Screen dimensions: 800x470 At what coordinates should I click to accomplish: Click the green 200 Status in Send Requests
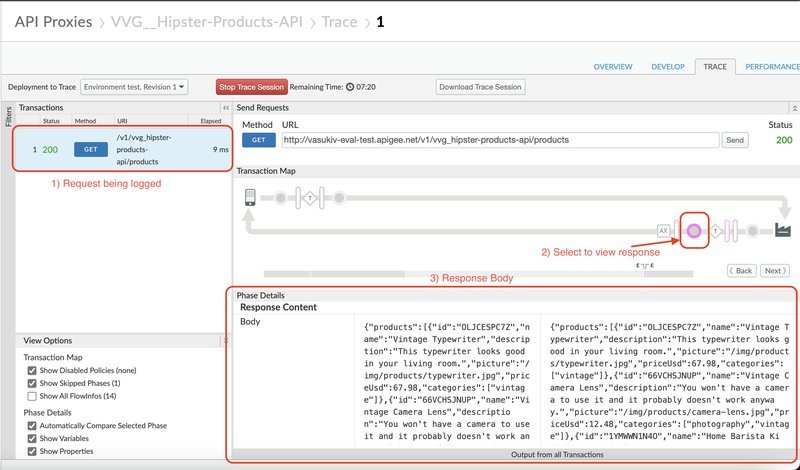tap(784, 140)
